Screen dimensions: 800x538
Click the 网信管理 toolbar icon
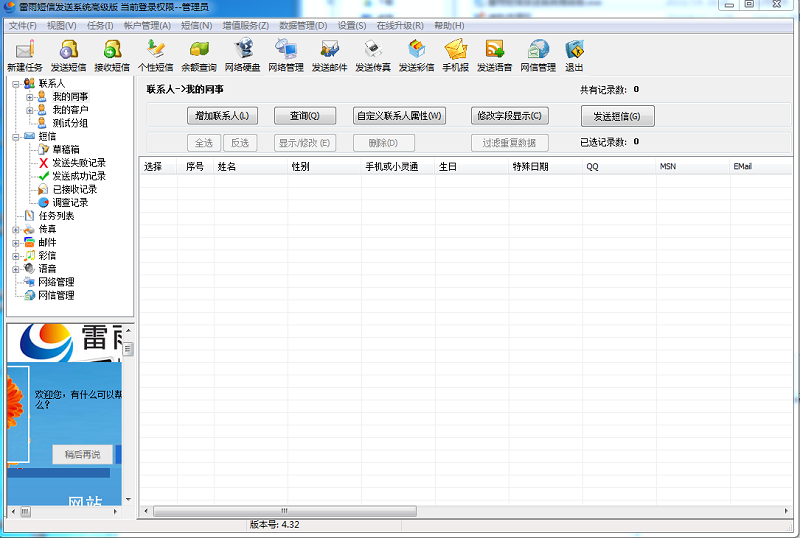(x=538, y=55)
